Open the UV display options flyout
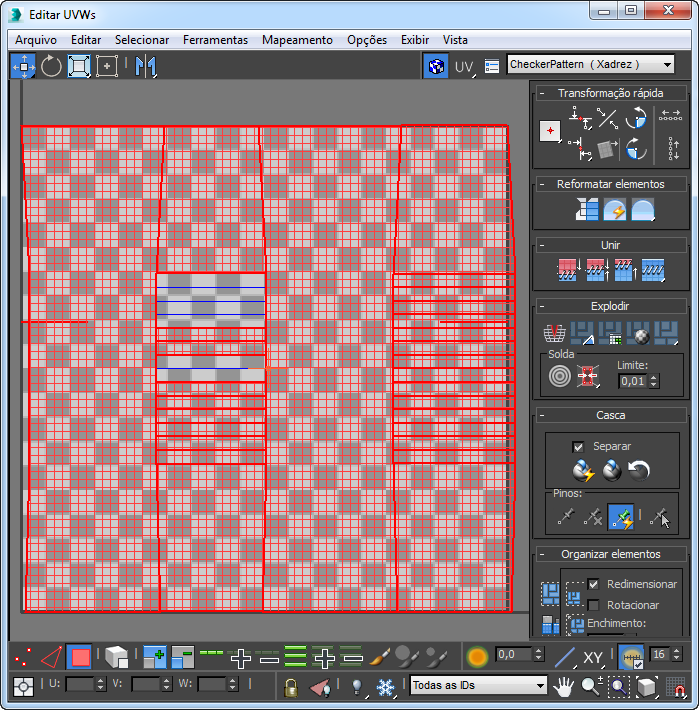Screen dimensions: 699x710 [x=464, y=67]
